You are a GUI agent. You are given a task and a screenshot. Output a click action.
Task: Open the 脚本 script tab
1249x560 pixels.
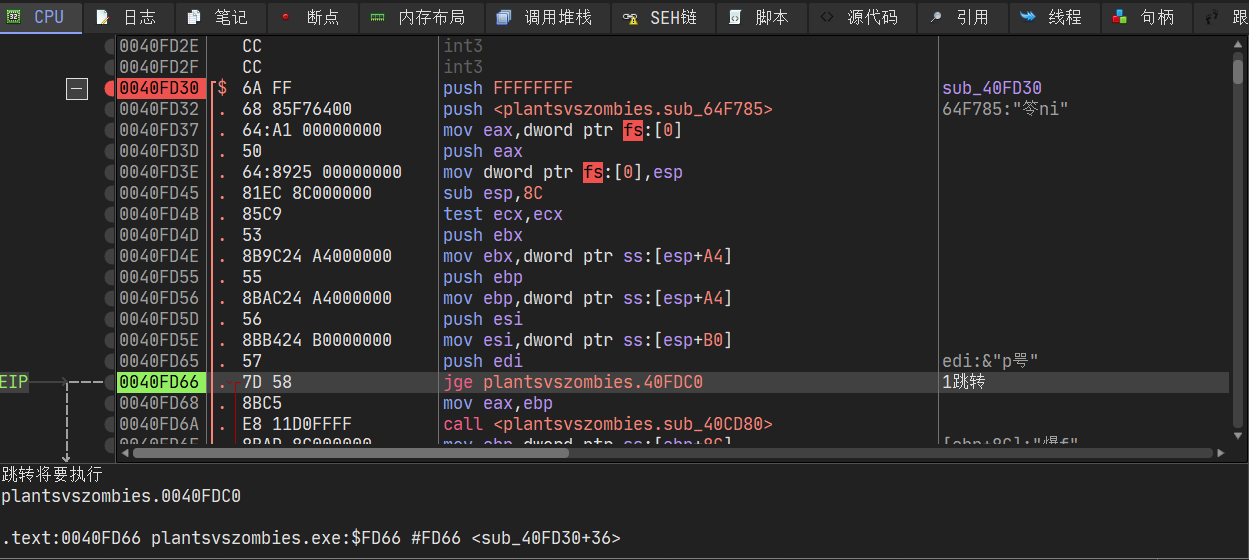pos(760,17)
